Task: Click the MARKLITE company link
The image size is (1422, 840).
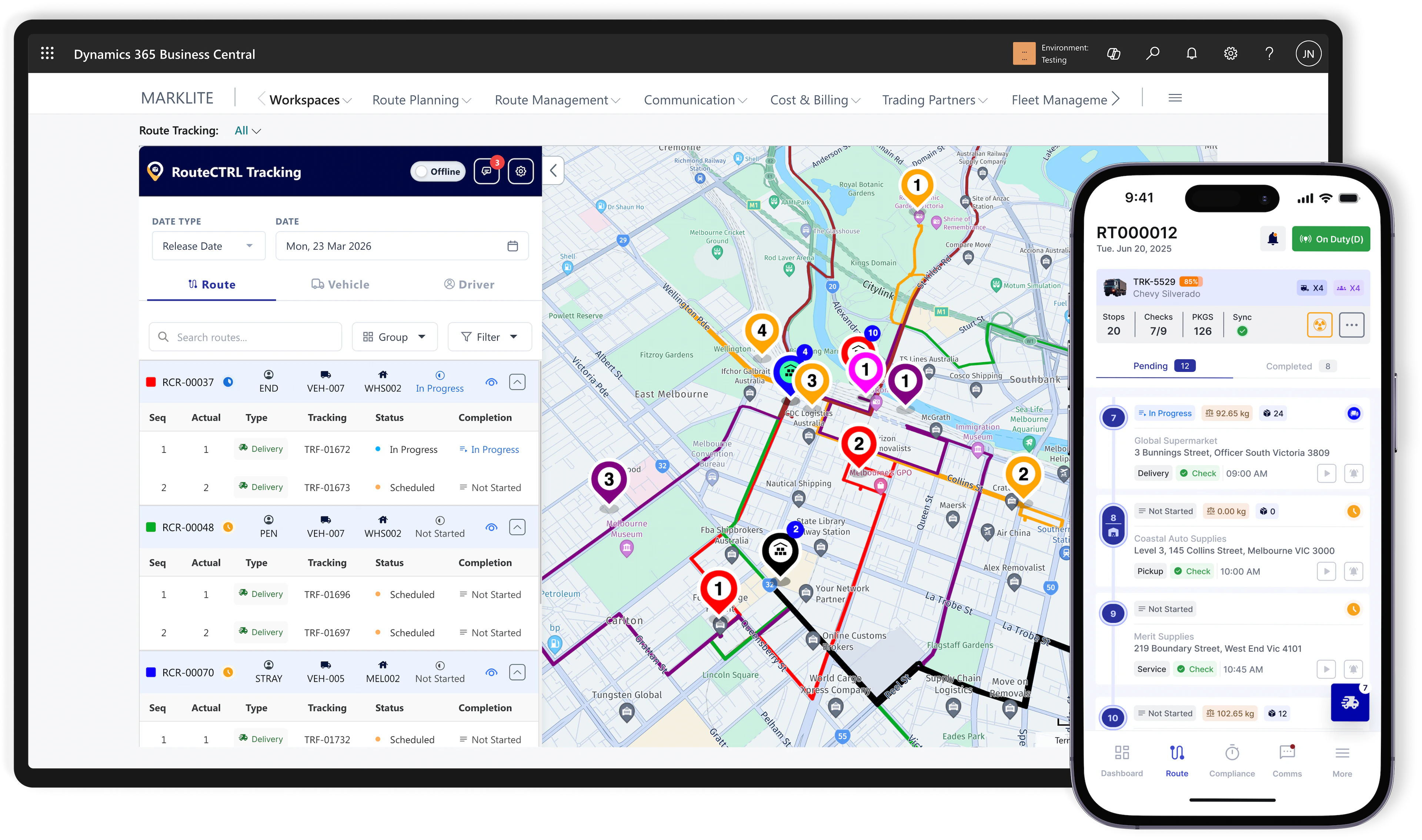Action: pyautogui.click(x=177, y=98)
